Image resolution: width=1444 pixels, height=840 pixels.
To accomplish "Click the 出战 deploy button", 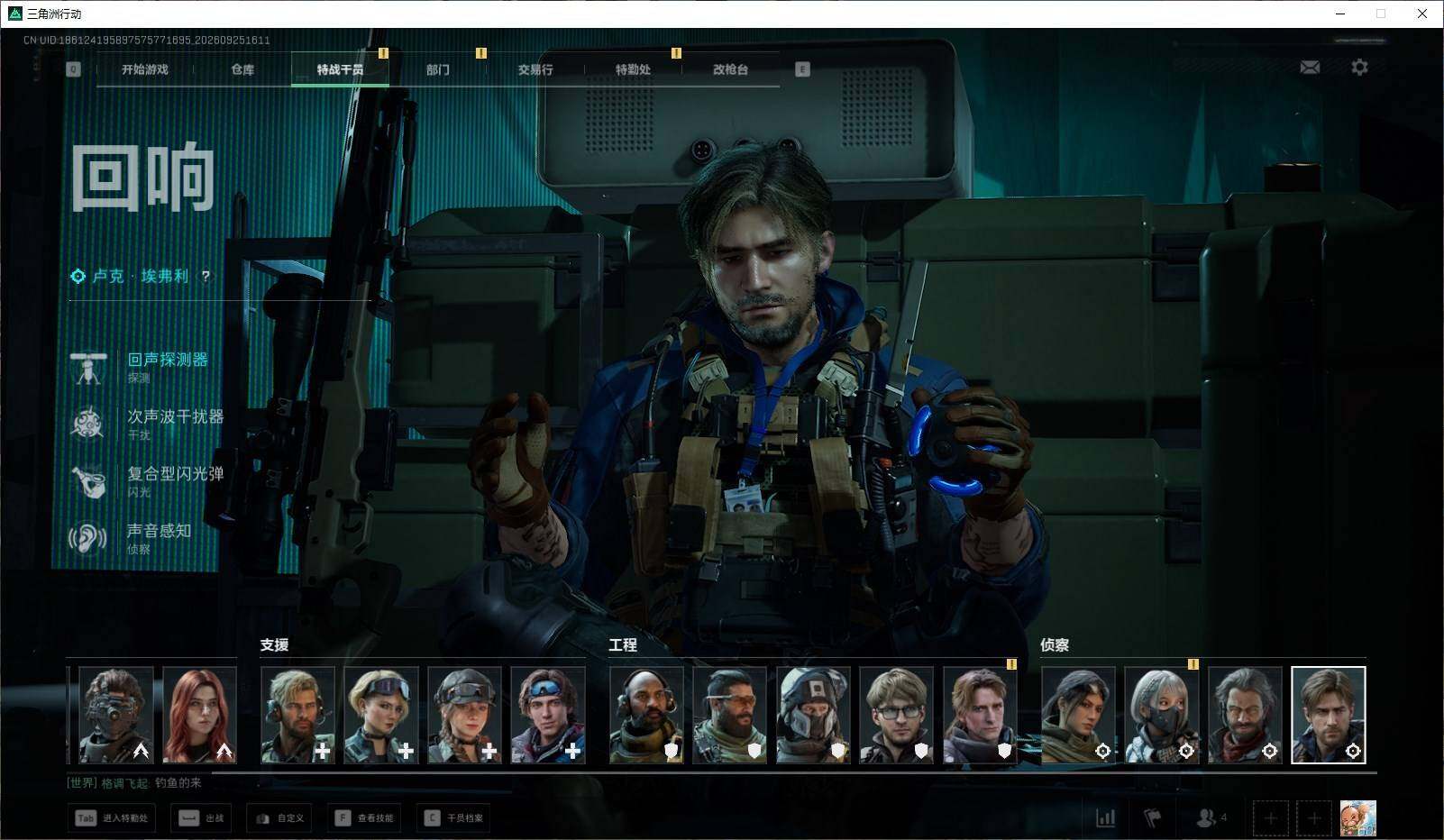I will 201,817.
